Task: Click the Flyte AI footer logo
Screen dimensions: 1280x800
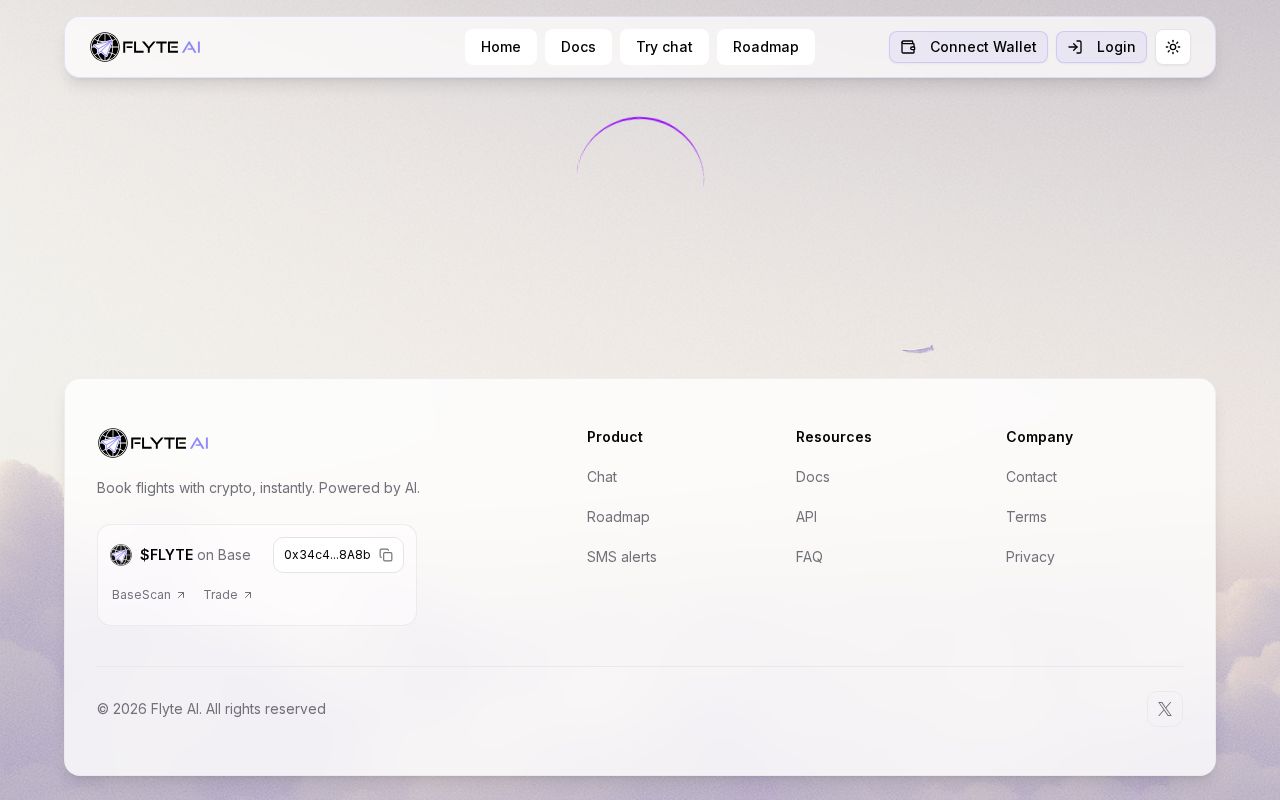Action: [x=153, y=443]
